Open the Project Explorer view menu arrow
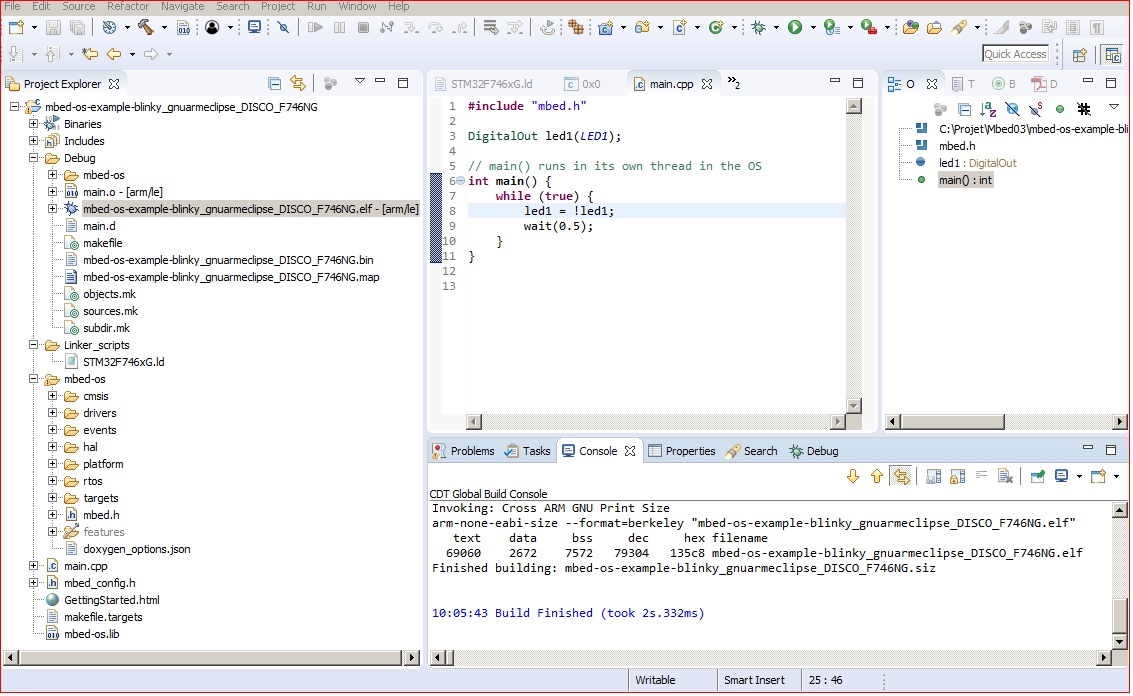1133x696 pixels. 360,83
